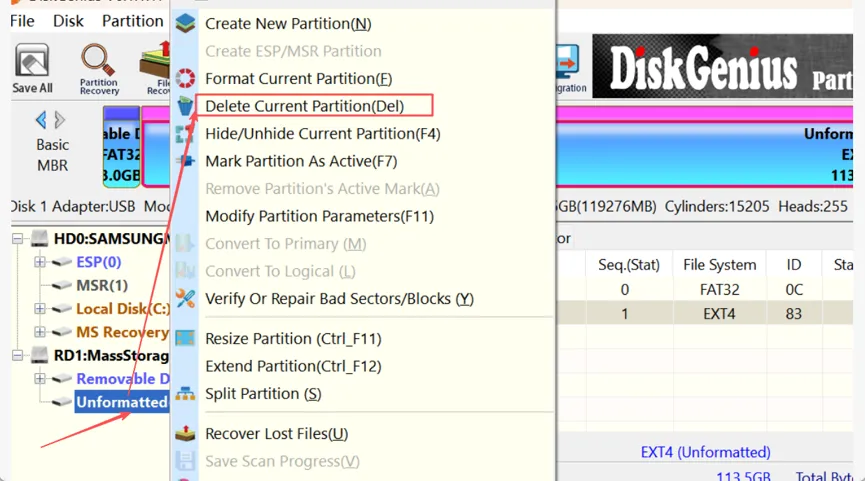Click the File System column header
The width and height of the screenshot is (865, 481).
[x=719, y=265]
